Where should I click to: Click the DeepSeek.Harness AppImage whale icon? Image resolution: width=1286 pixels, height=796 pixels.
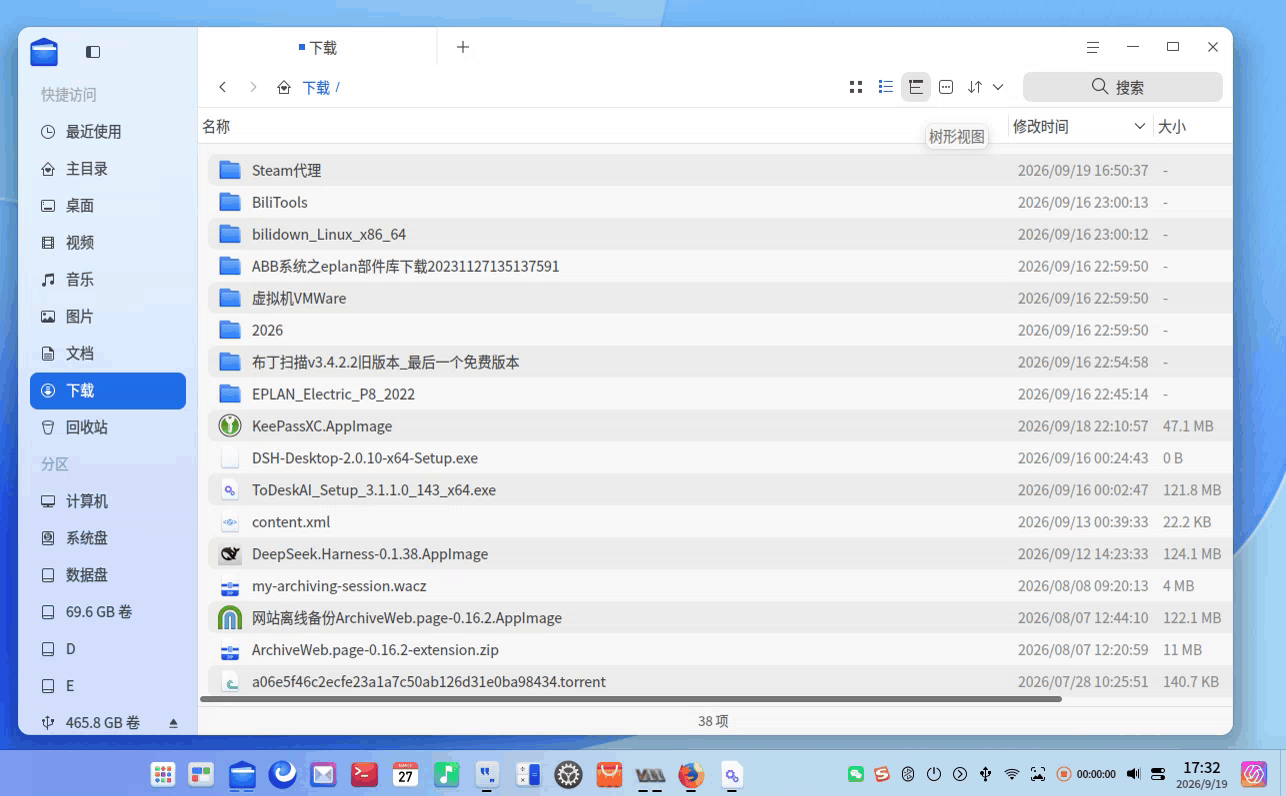230,554
